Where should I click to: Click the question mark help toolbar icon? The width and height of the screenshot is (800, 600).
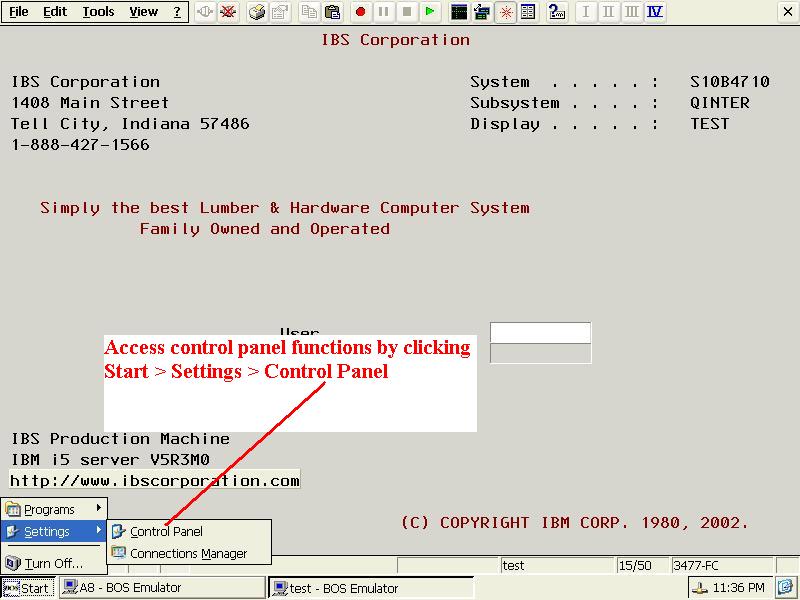pyautogui.click(x=555, y=12)
